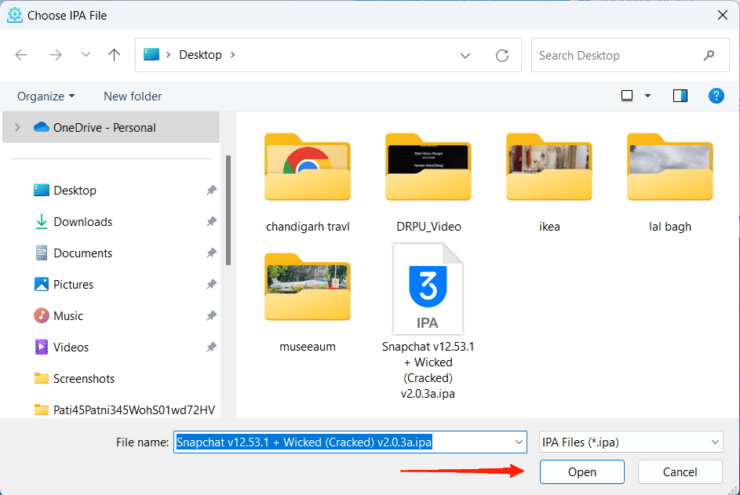Image resolution: width=740 pixels, height=495 pixels.
Task: Click the Search Desktop field
Action: (x=618, y=55)
